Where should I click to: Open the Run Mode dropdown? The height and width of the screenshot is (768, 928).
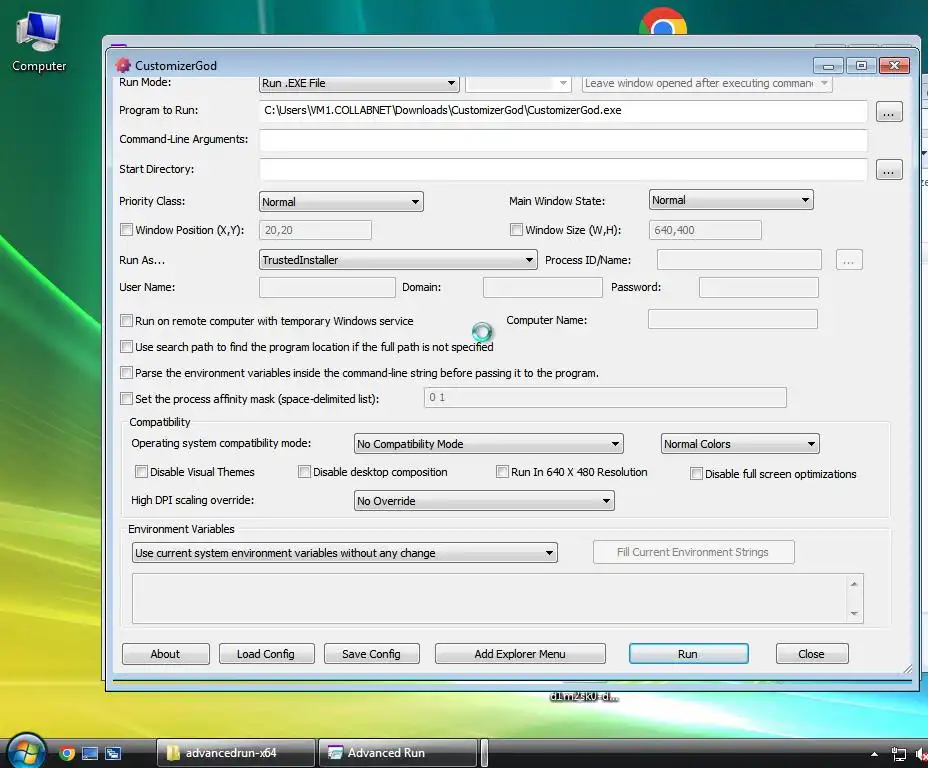(359, 83)
